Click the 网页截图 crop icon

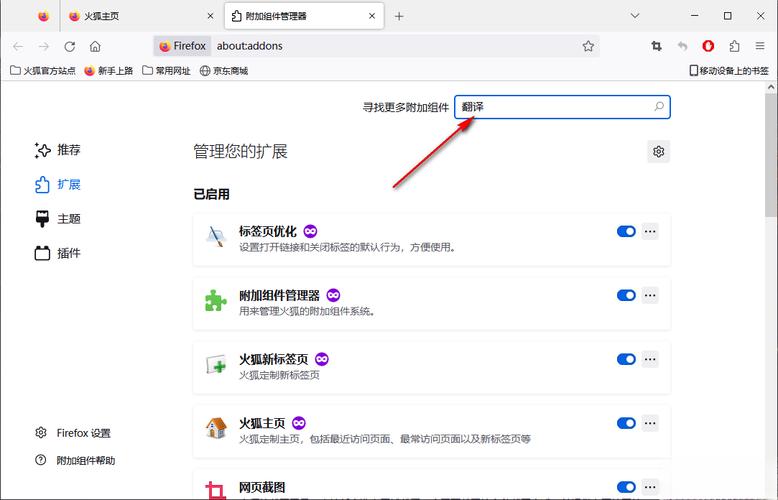[x=216, y=490]
